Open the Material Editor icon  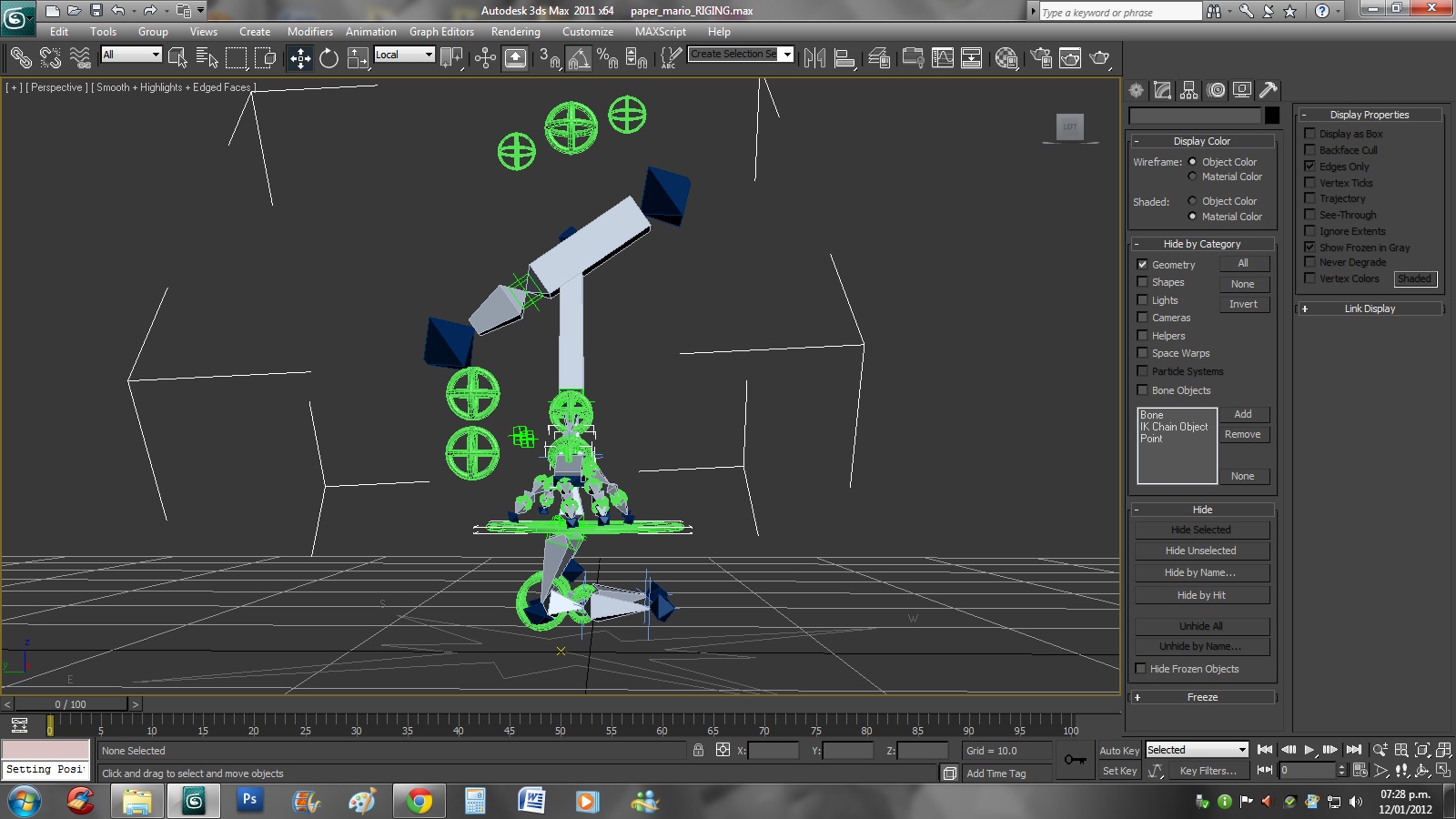(1006, 58)
